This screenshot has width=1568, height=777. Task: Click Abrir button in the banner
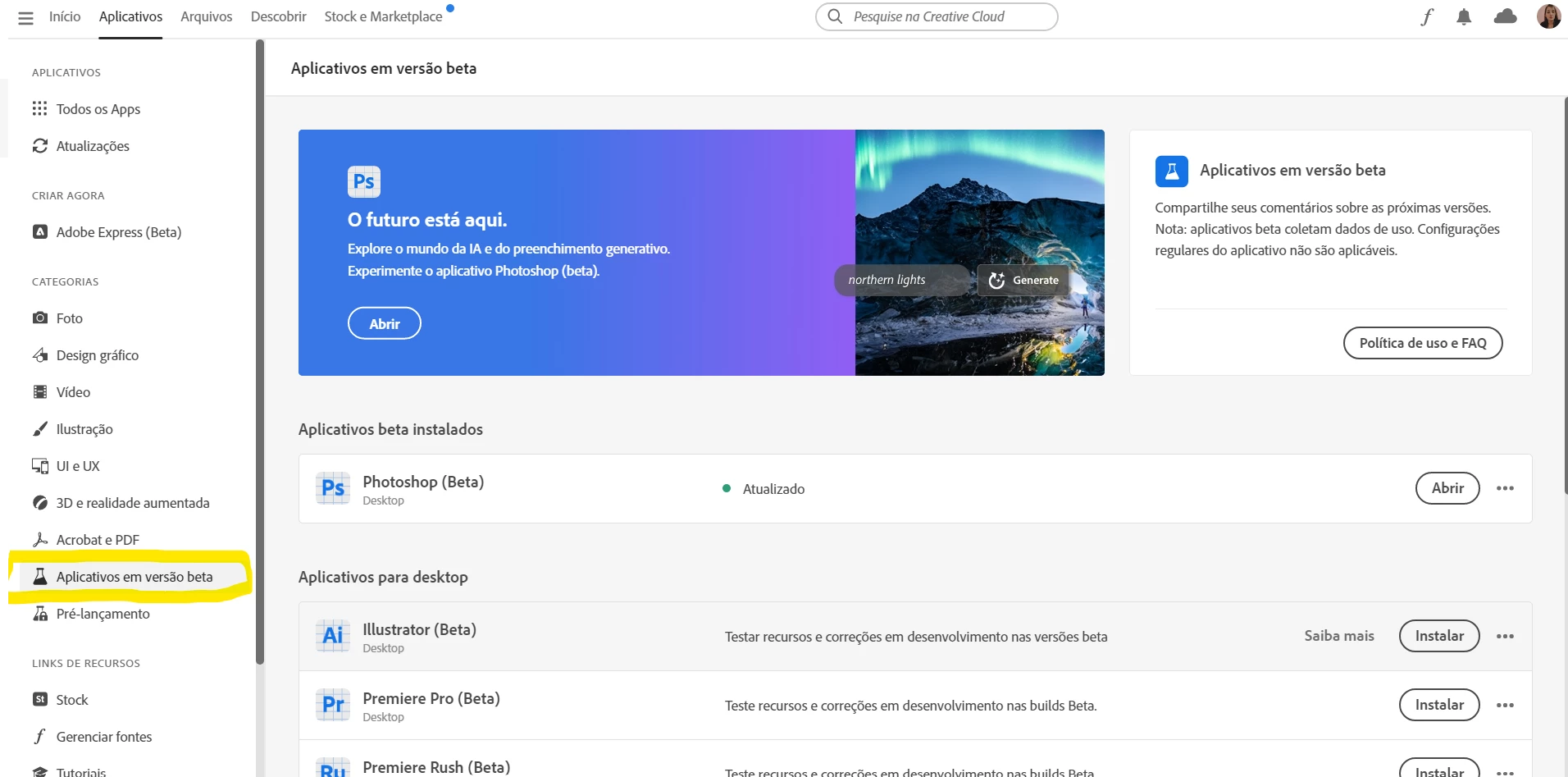385,323
